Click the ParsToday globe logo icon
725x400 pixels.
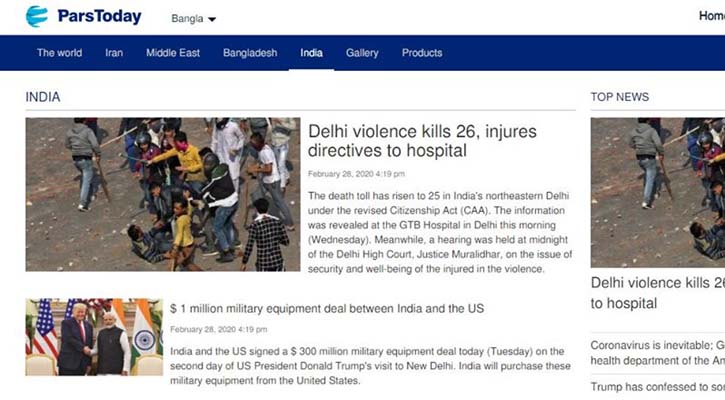[x=37, y=17]
